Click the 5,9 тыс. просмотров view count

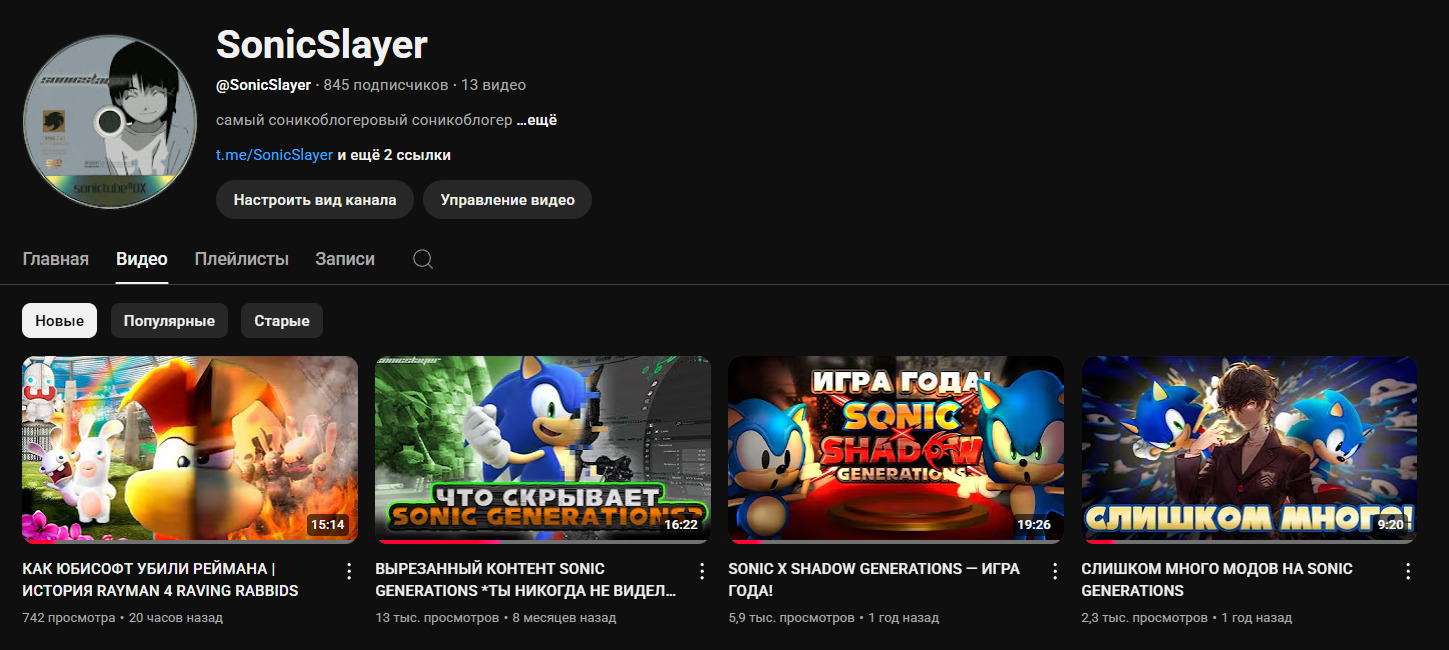click(792, 618)
